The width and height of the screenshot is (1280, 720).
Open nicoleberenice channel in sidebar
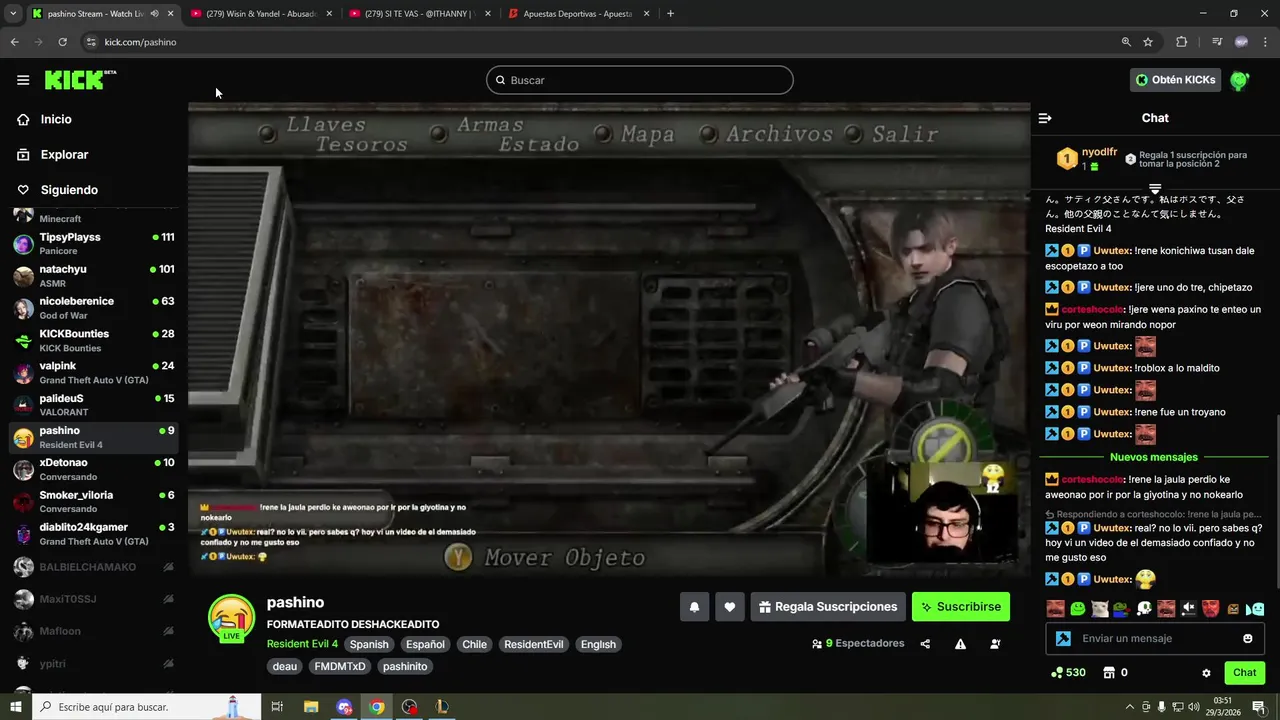94,308
